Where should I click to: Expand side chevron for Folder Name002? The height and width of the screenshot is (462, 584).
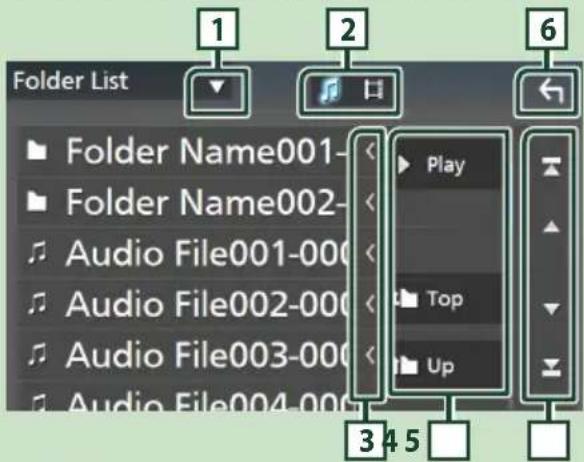click(x=370, y=202)
